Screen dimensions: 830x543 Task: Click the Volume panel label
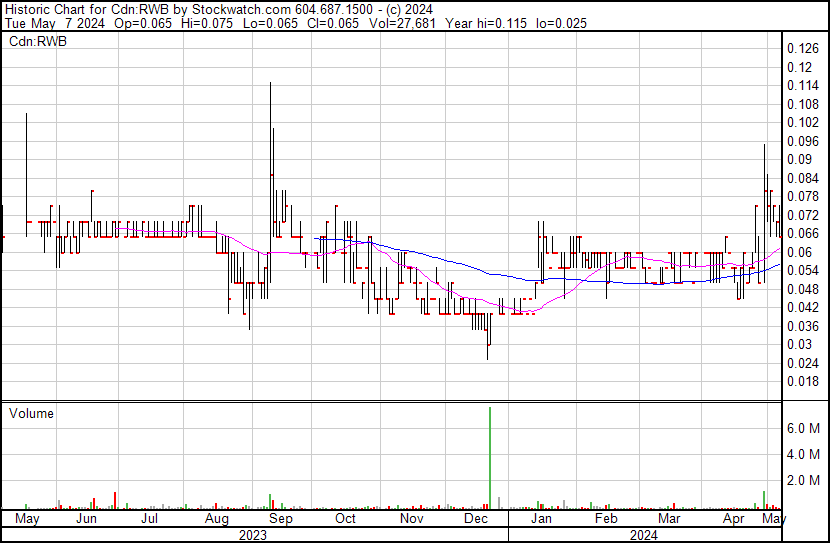pyautogui.click(x=31, y=413)
